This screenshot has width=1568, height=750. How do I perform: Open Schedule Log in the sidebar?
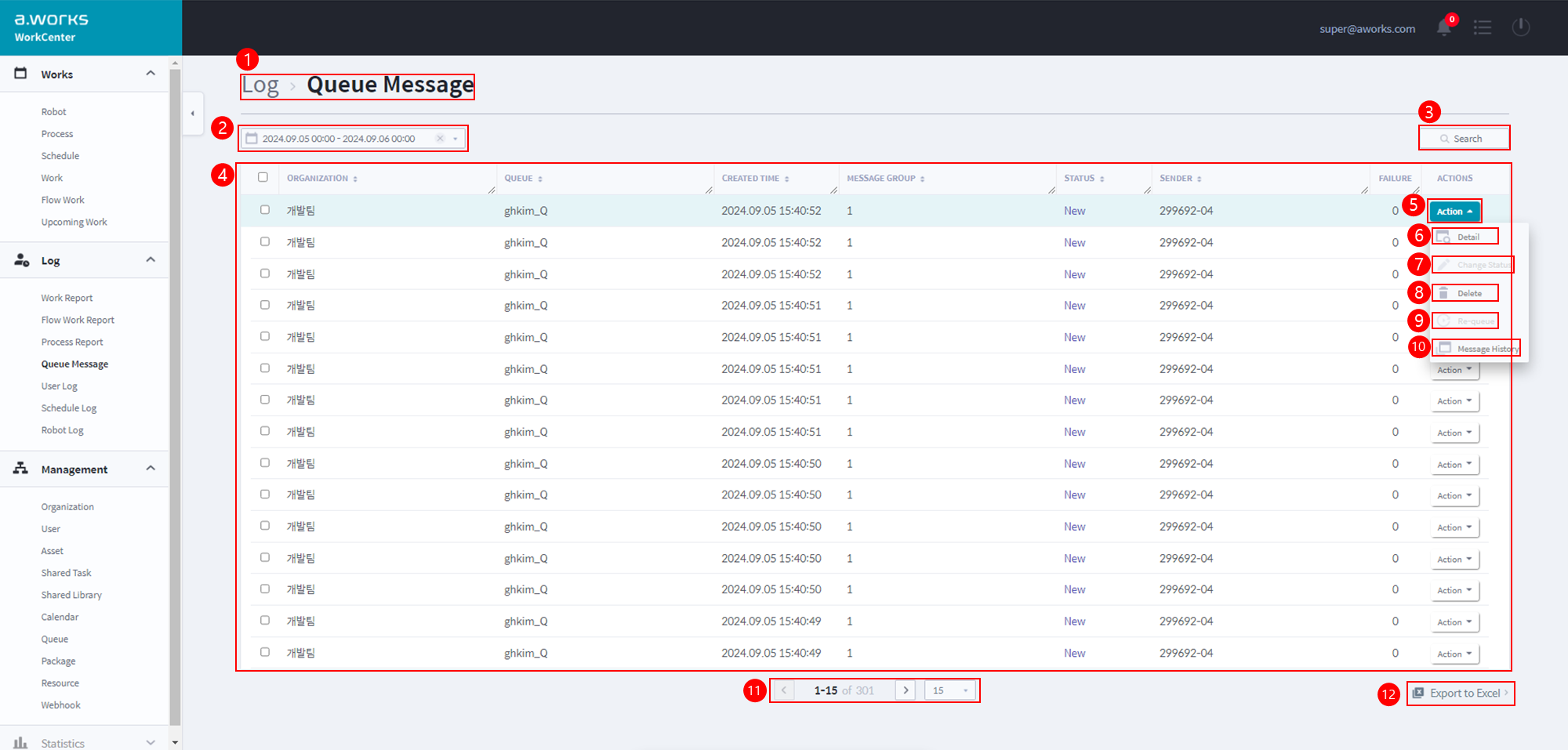(x=69, y=408)
